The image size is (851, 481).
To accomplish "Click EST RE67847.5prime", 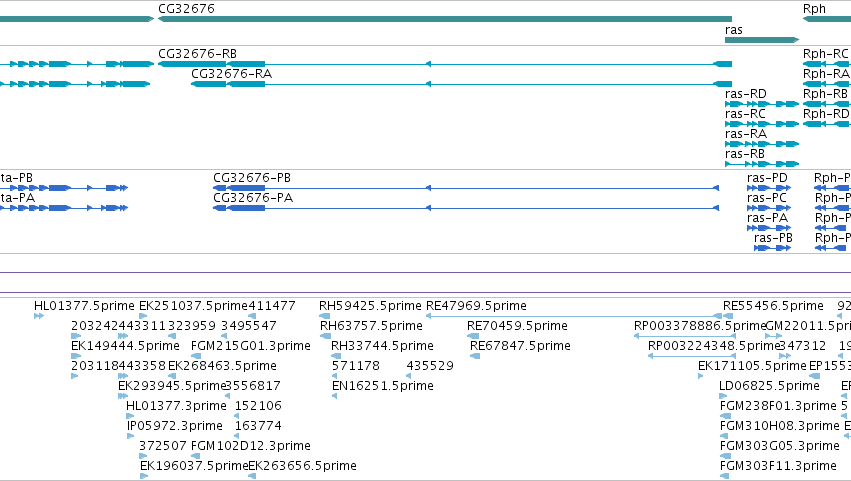I will (520, 346).
